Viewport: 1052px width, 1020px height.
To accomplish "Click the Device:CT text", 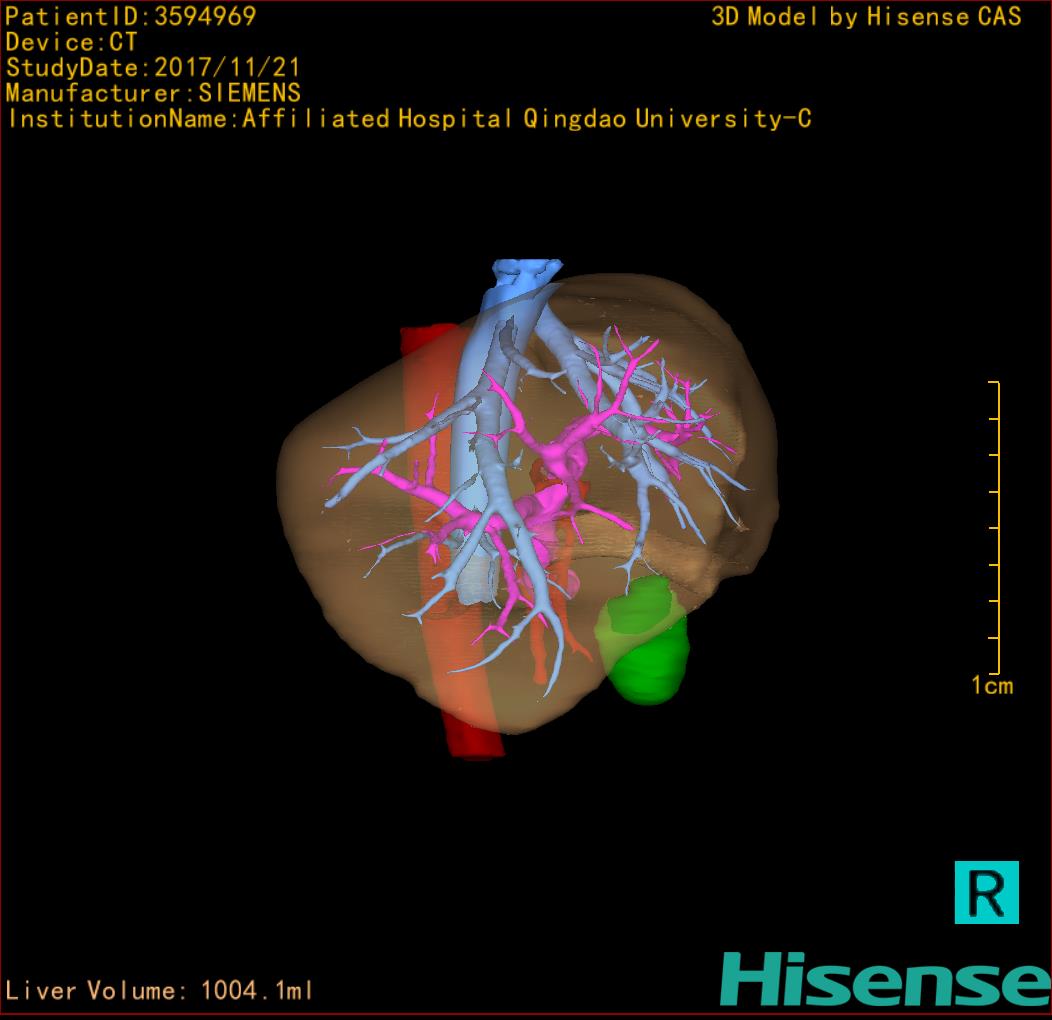I will pos(72,43).
